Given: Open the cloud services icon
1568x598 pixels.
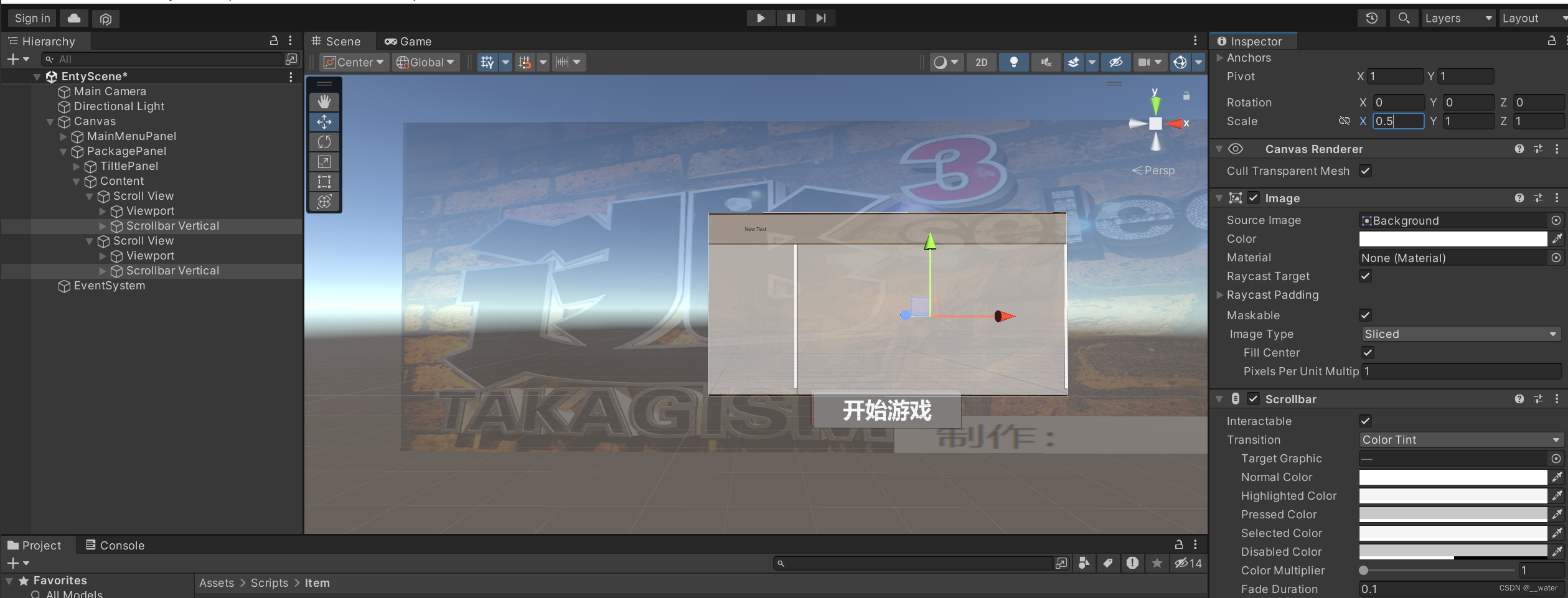Looking at the screenshot, I should pos(74,18).
